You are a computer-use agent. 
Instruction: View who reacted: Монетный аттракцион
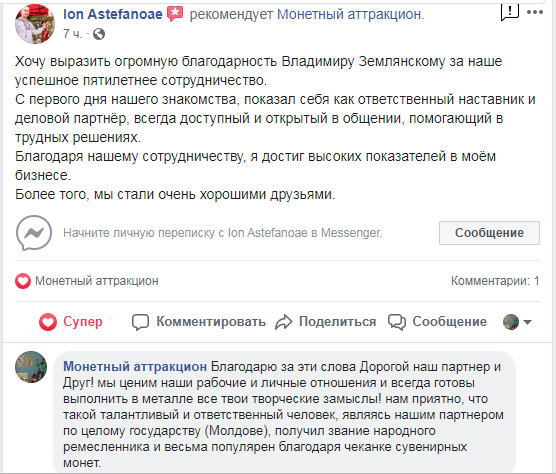point(96,281)
